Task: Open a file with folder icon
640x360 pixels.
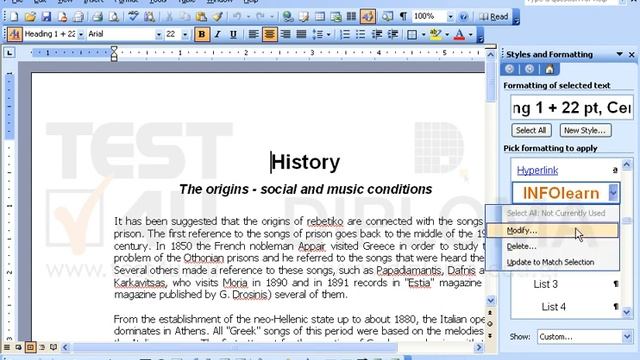Action: [x=30, y=17]
